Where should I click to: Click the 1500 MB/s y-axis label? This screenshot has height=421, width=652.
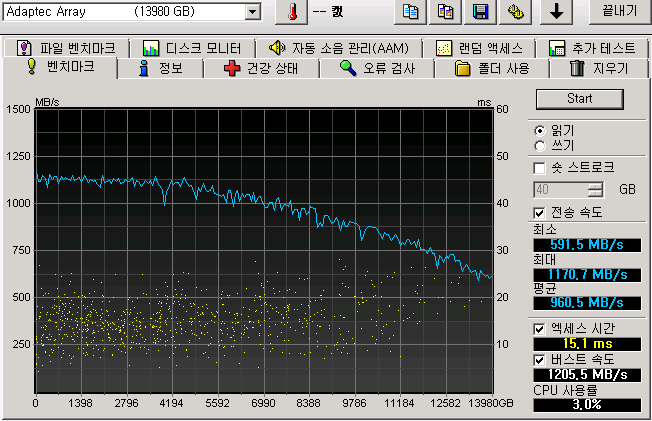[18, 109]
